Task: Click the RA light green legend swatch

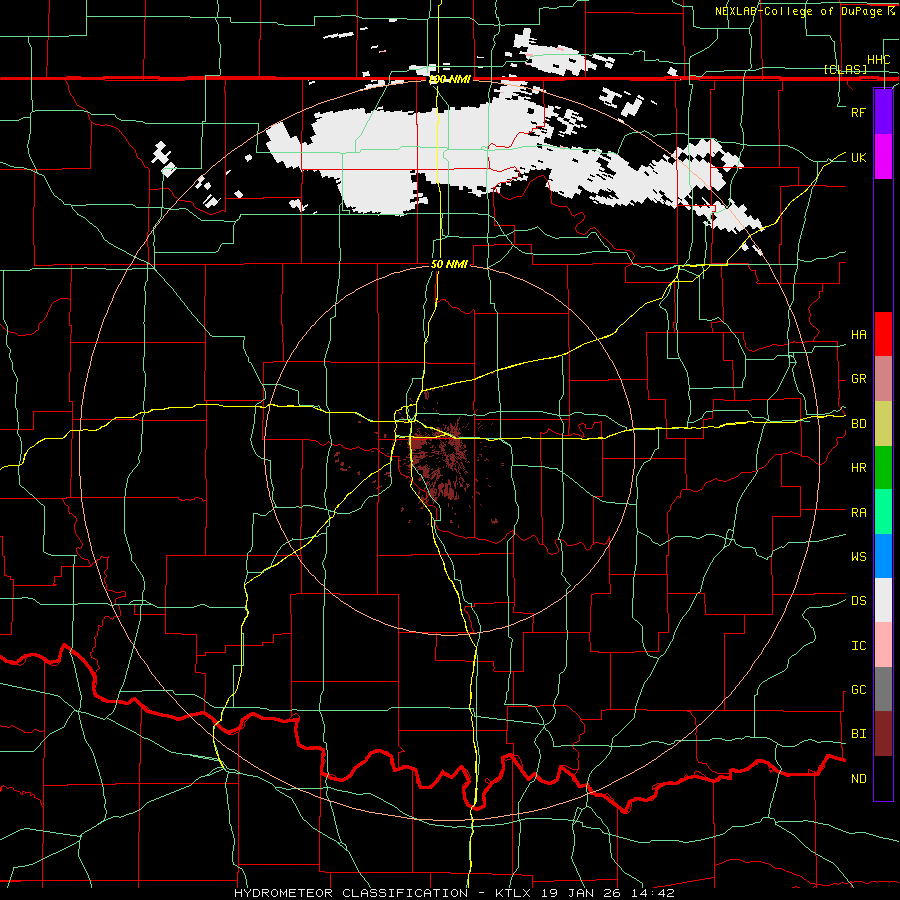Action: click(x=883, y=511)
